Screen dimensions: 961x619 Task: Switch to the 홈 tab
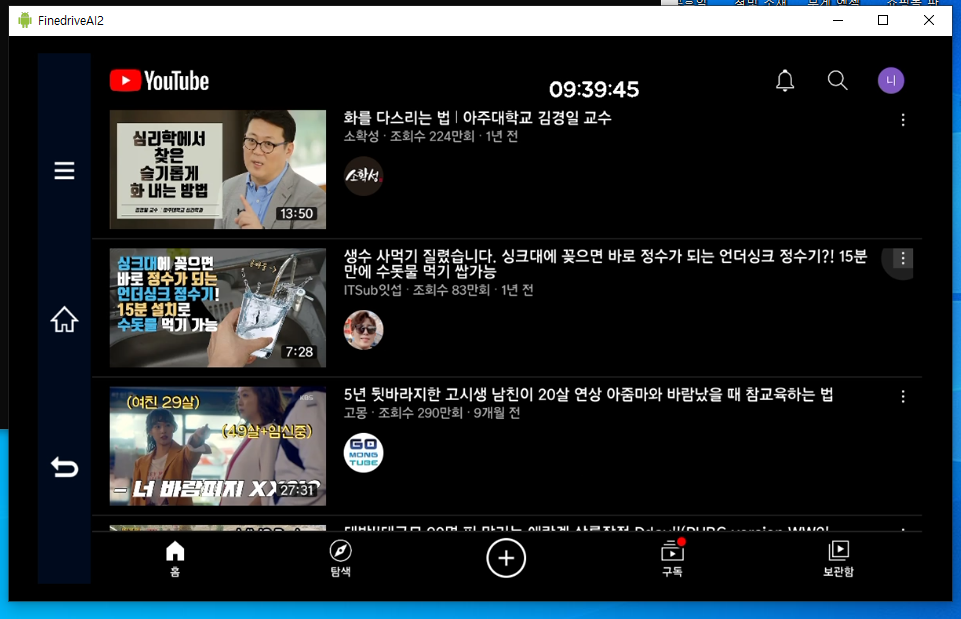coord(175,558)
